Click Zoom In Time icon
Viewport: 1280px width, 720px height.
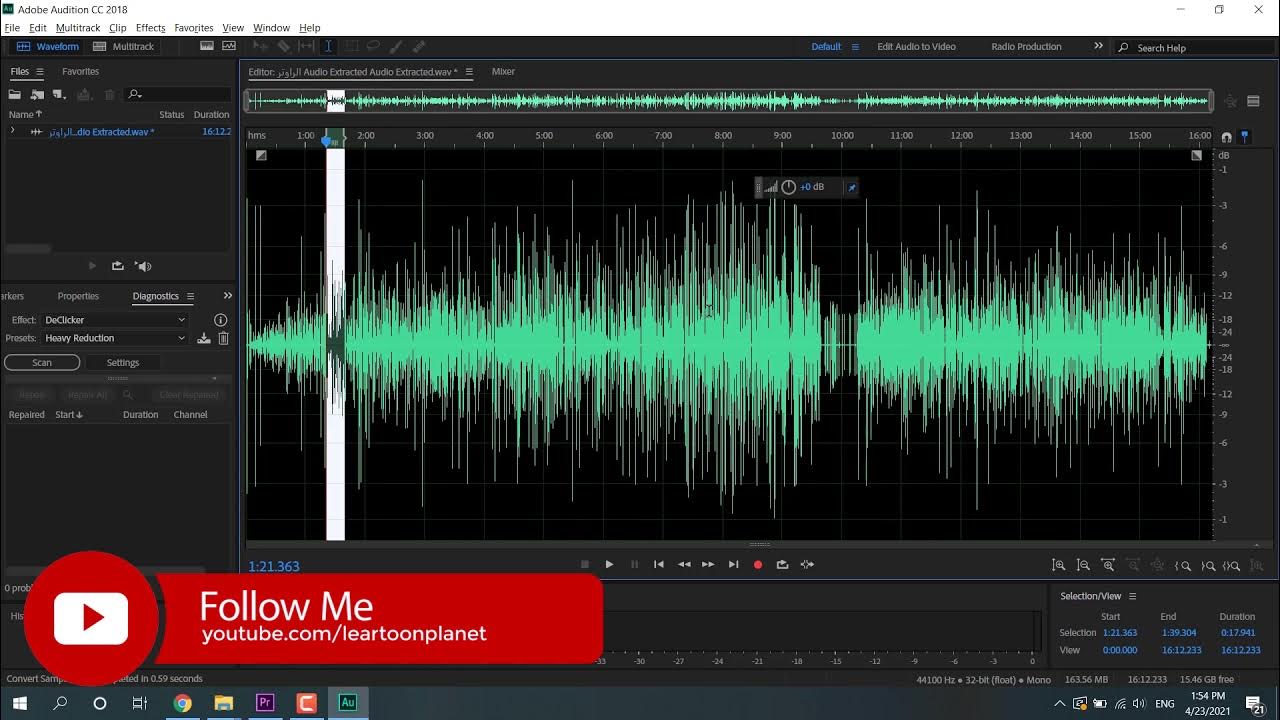tap(1108, 565)
